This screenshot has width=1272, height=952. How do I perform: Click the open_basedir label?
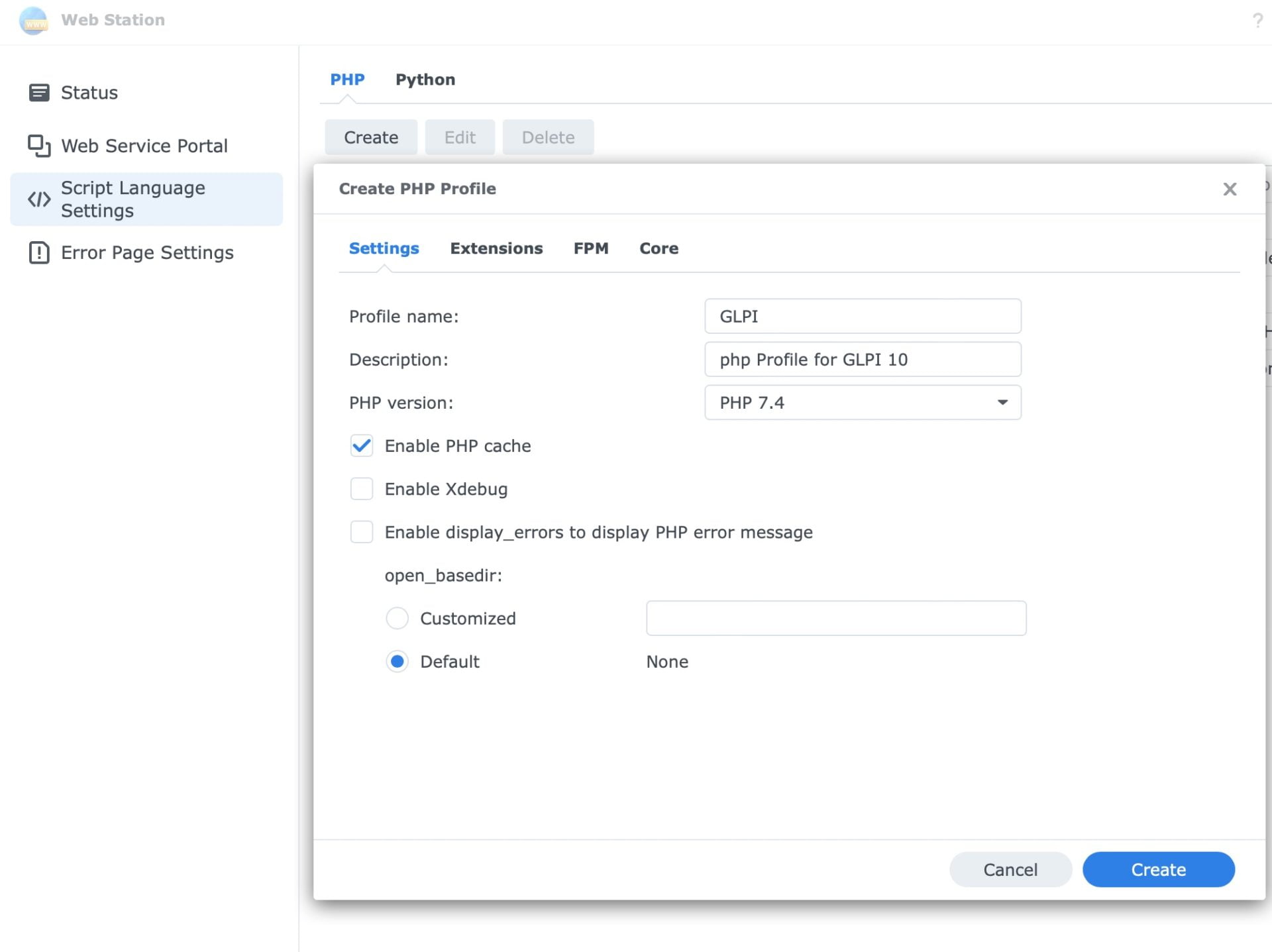tap(443, 575)
